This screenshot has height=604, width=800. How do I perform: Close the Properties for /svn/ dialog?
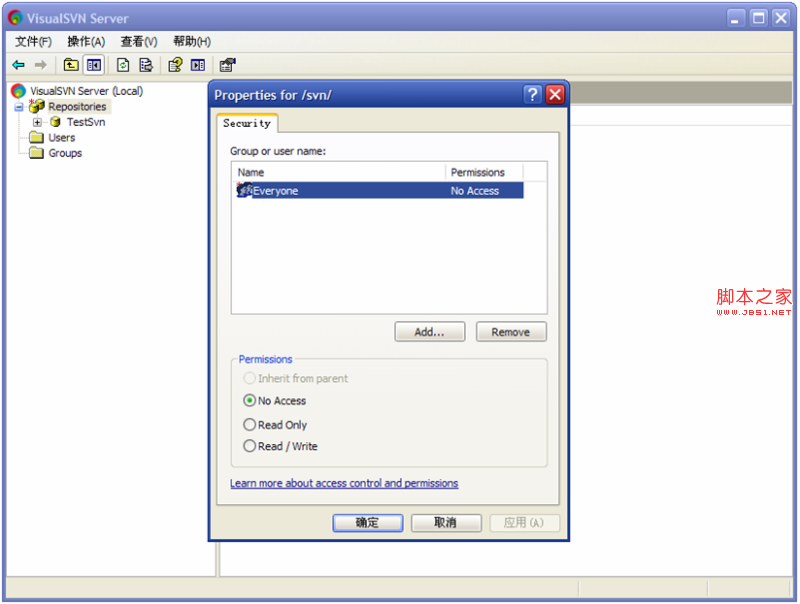[555, 94]
